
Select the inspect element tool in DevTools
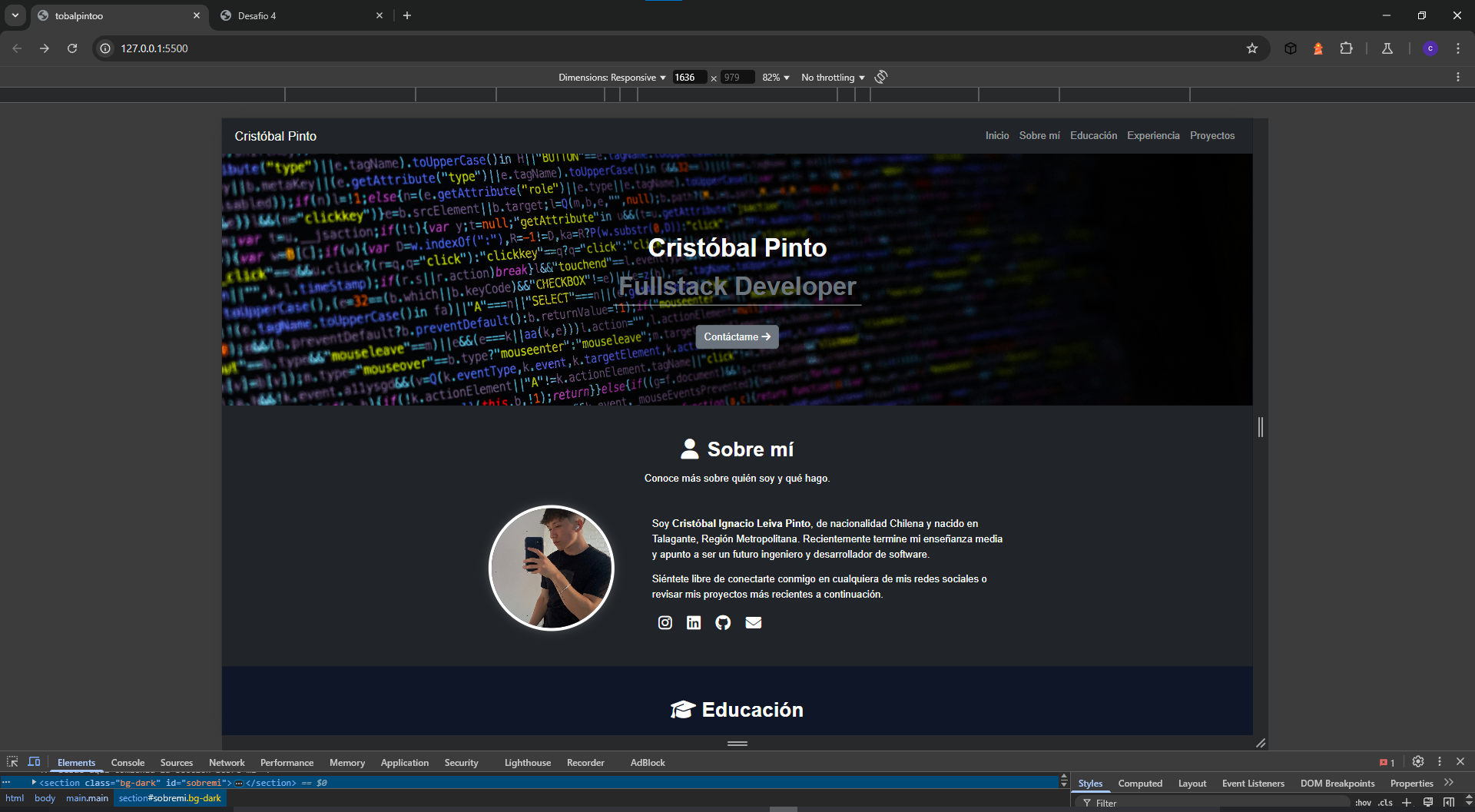click(12, 761)
